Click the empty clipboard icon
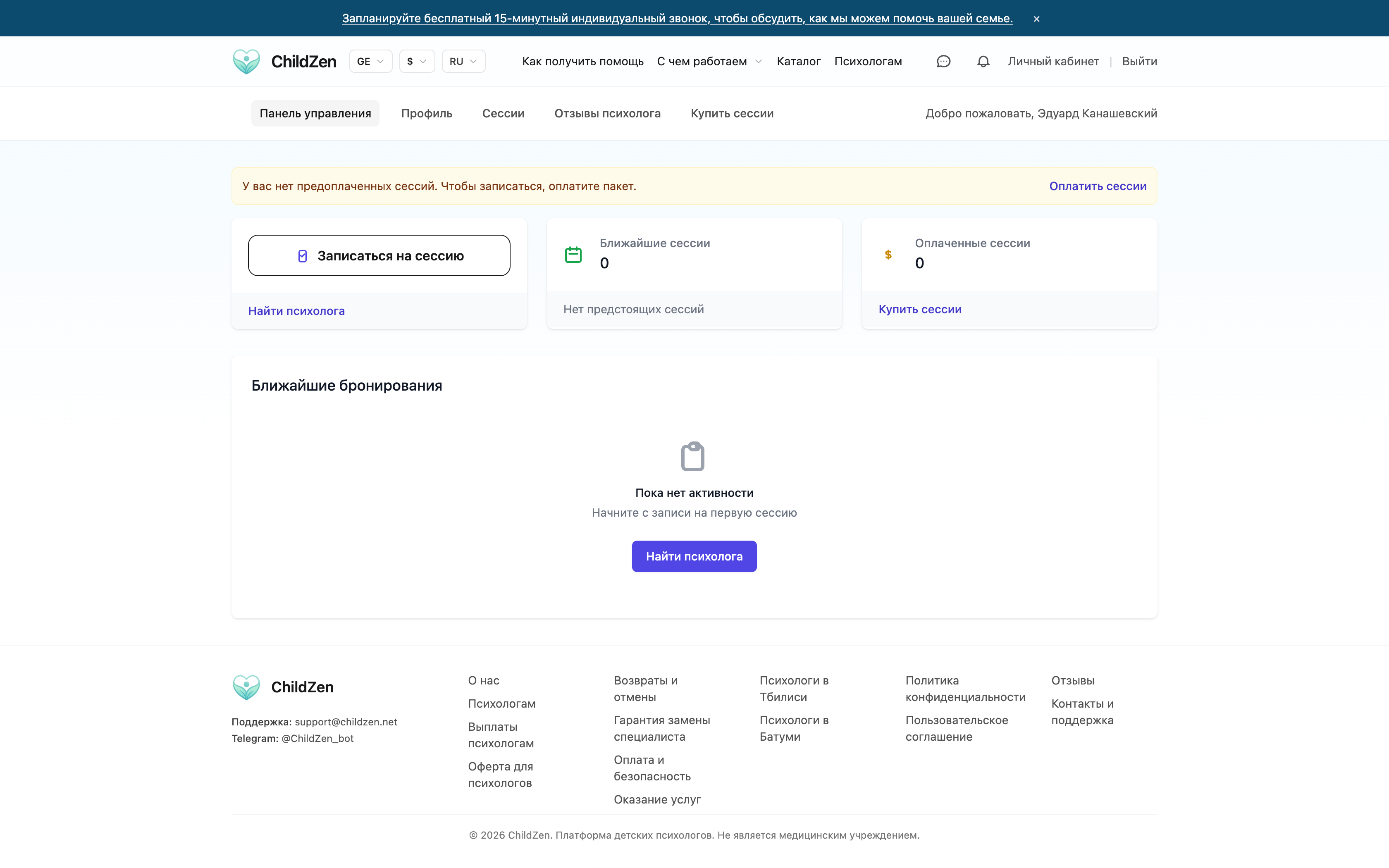The height and width of the screenshot is (868, 1389). coord(693,456)
